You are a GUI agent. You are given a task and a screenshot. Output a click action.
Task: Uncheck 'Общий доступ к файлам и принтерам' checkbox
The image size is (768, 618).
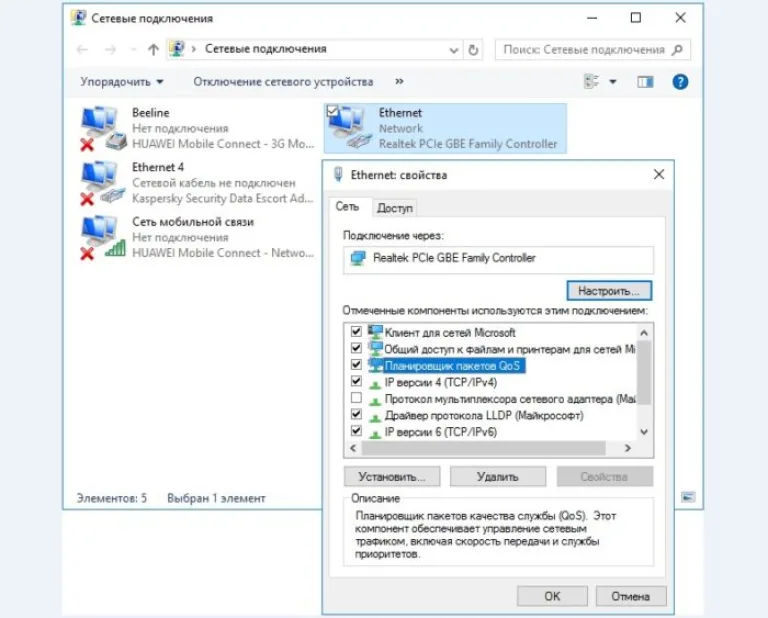356,348
